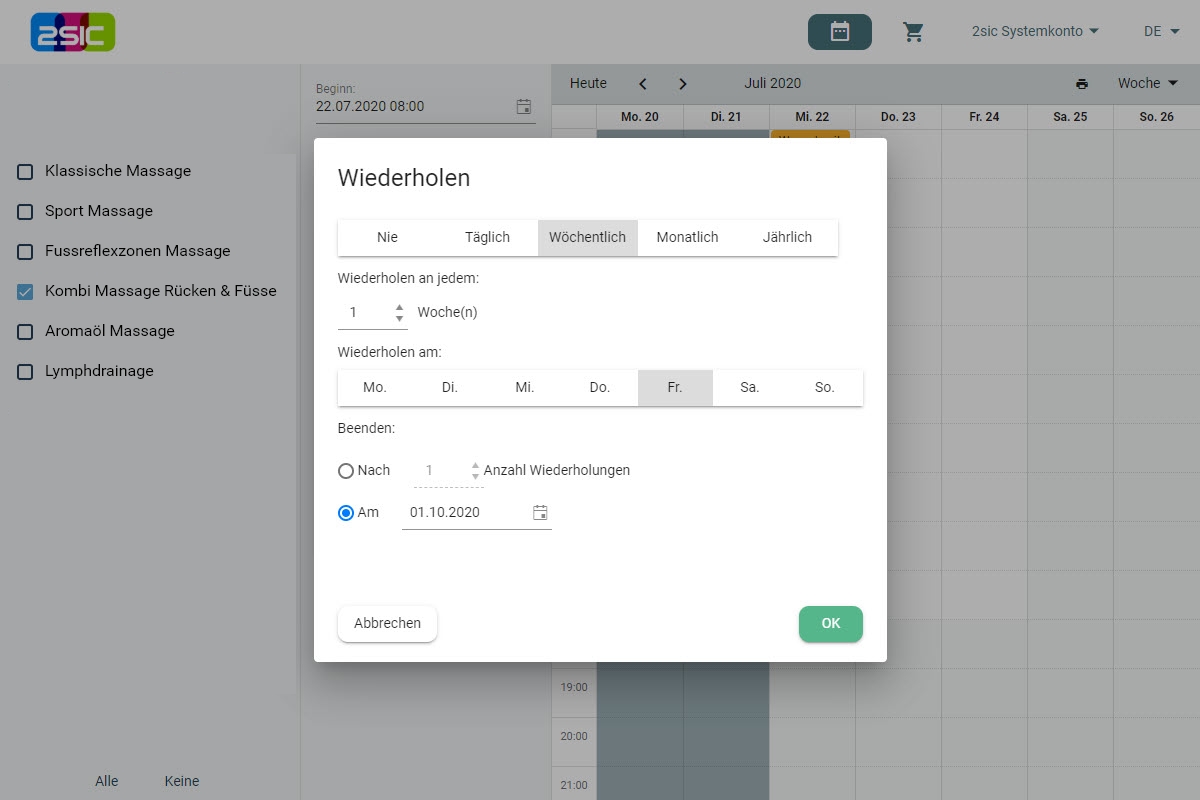Select the 'Nach' radio button

click(346, 471)
